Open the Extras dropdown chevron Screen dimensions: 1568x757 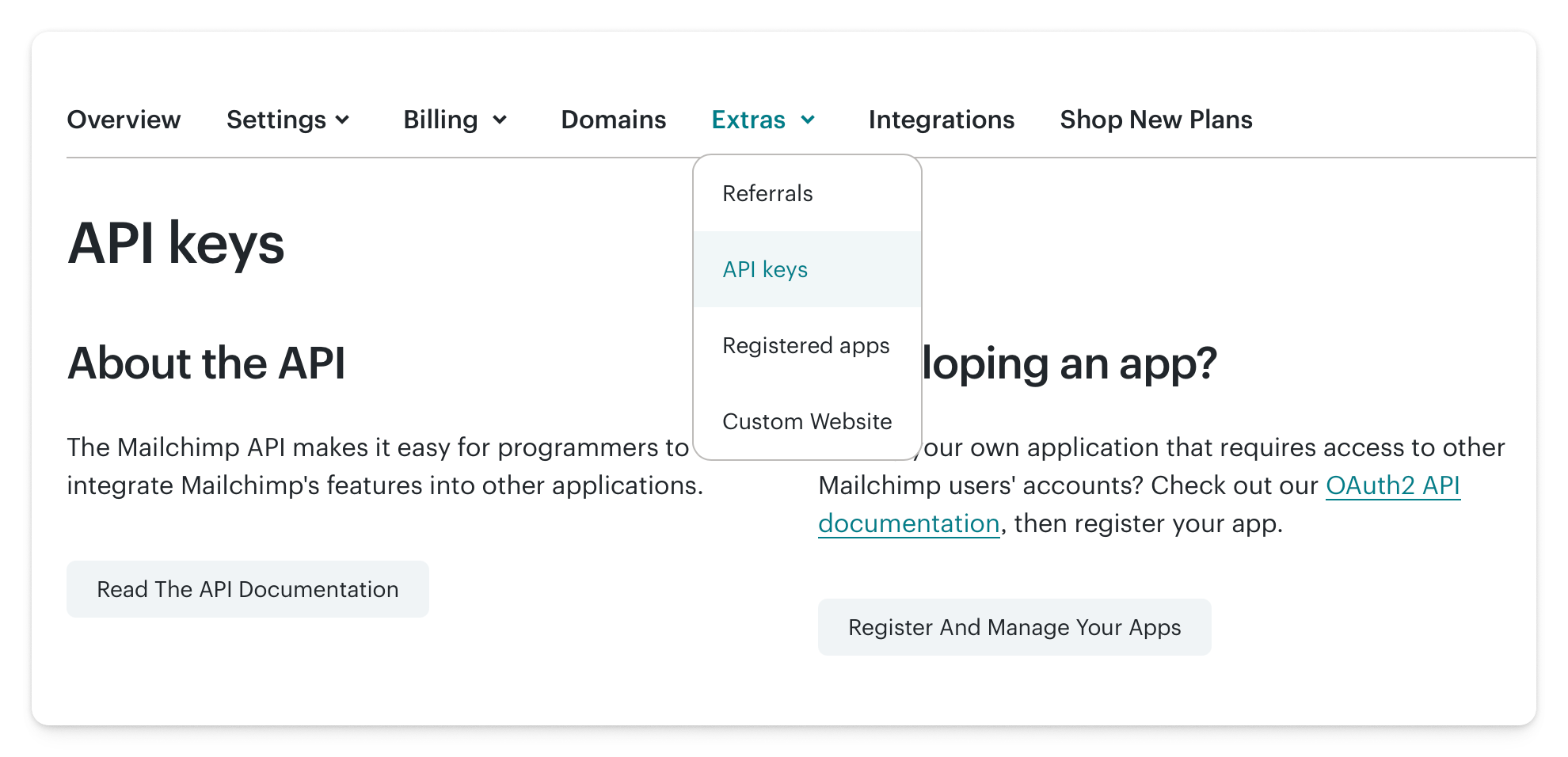(x=809, y=120)
